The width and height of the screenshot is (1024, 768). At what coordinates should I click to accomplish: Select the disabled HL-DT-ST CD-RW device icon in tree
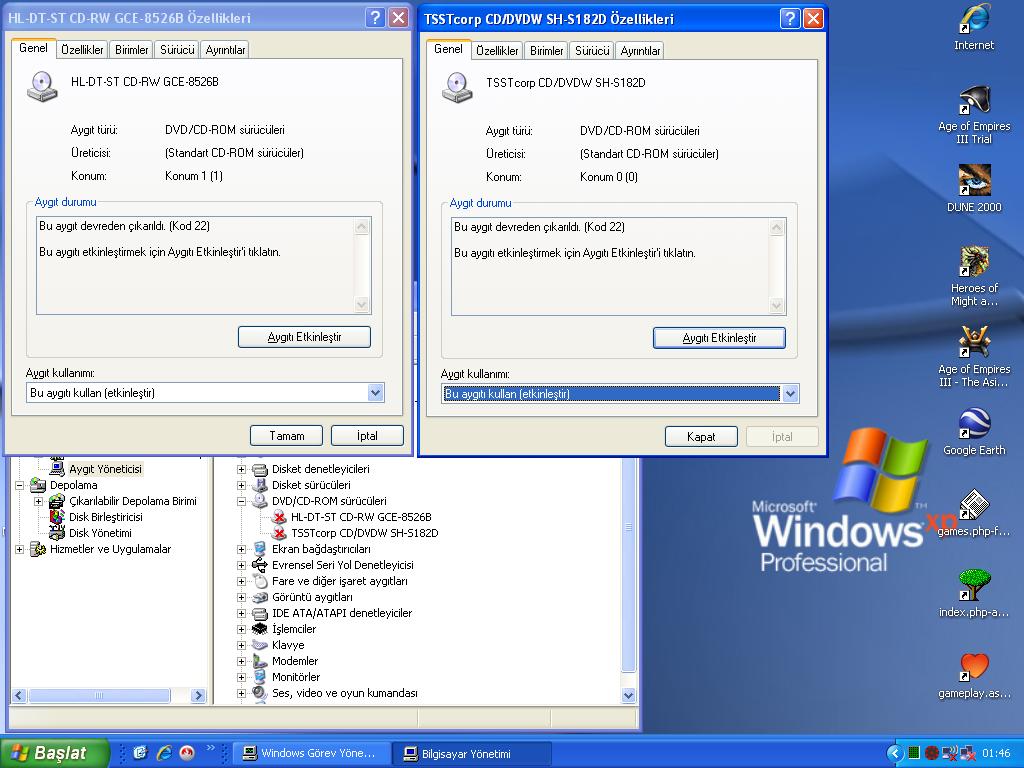coord(280,517)
